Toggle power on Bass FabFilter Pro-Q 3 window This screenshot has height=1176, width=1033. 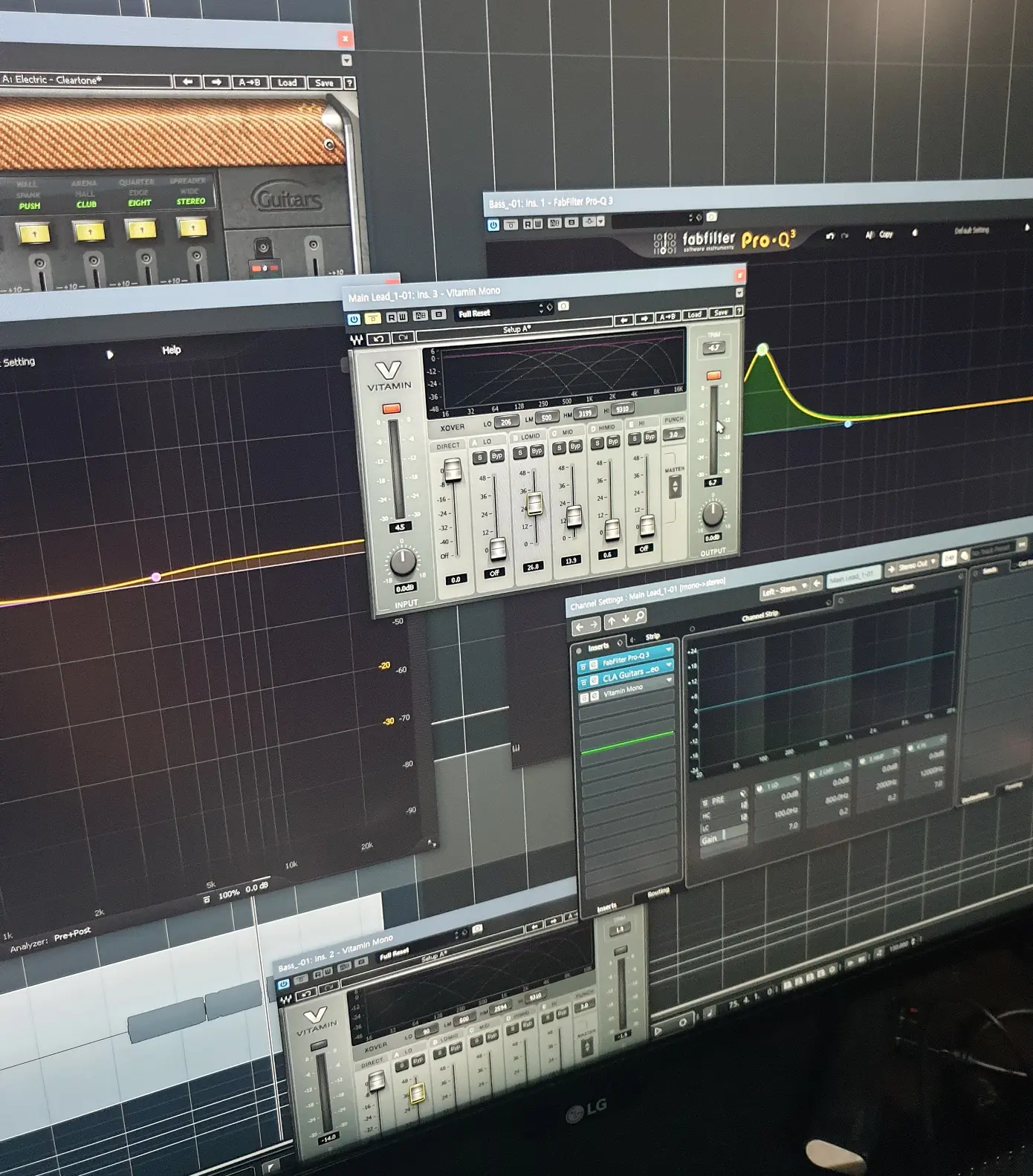(493, 224)
